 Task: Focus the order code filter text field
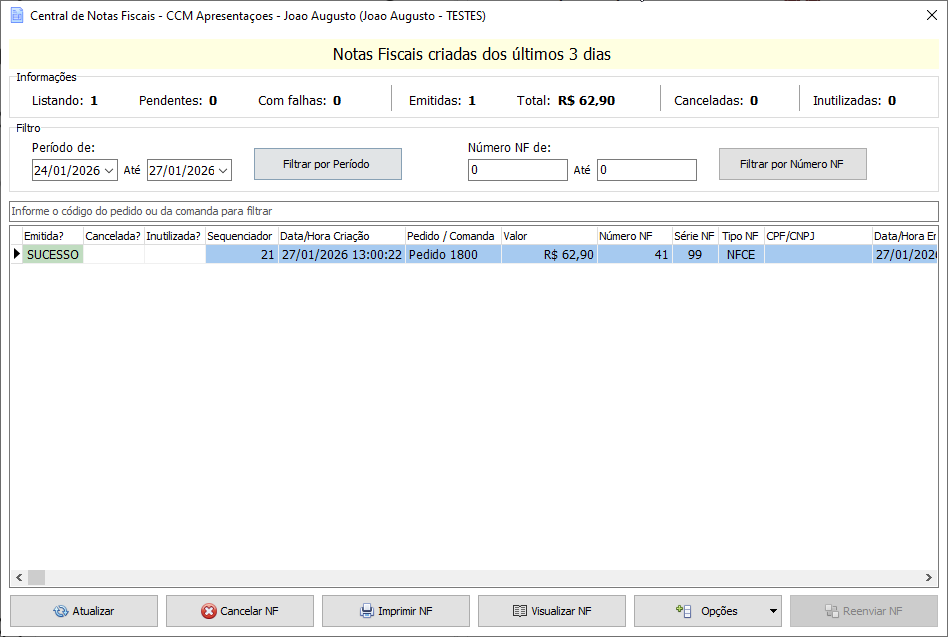tap(473, 211)
